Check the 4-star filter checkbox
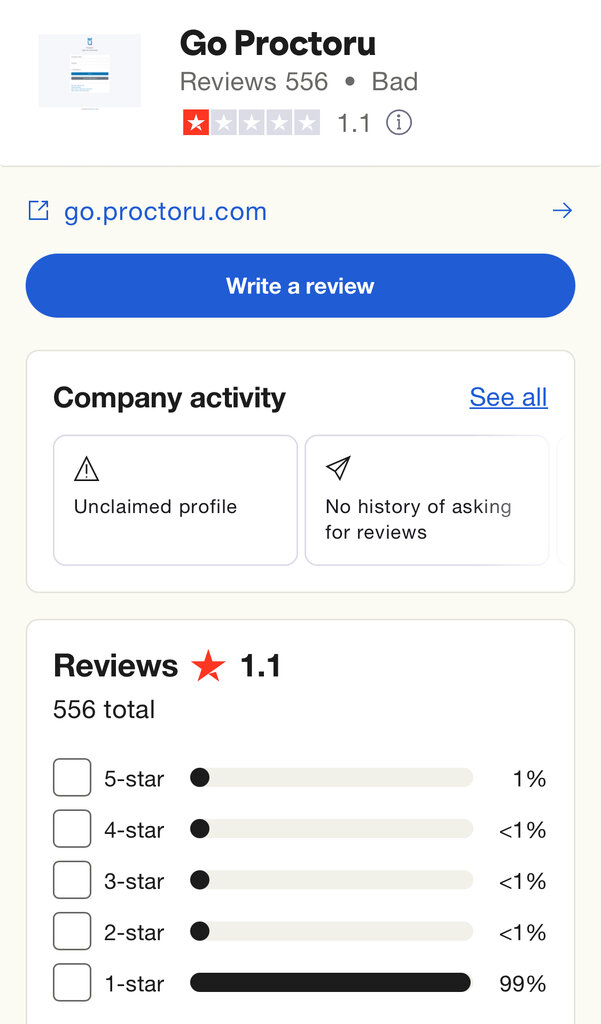 tap(72, 829)
